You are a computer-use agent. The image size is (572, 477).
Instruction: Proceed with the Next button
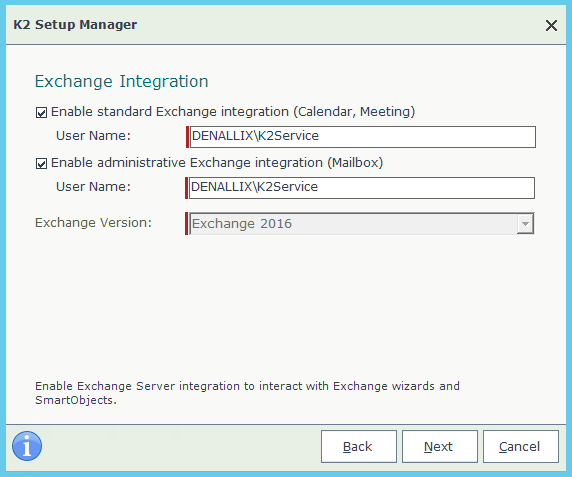coord(440,446)
